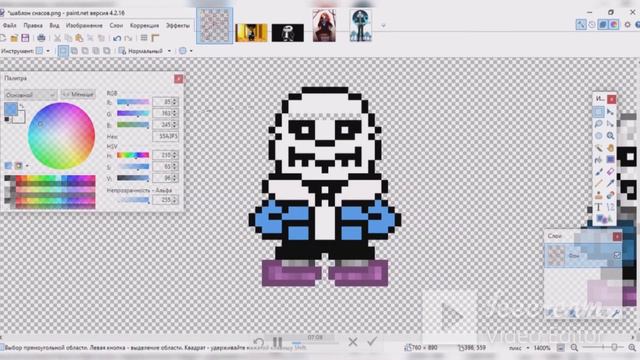Click the R value input field
The image size is (640, 360).
coord(163,102)
